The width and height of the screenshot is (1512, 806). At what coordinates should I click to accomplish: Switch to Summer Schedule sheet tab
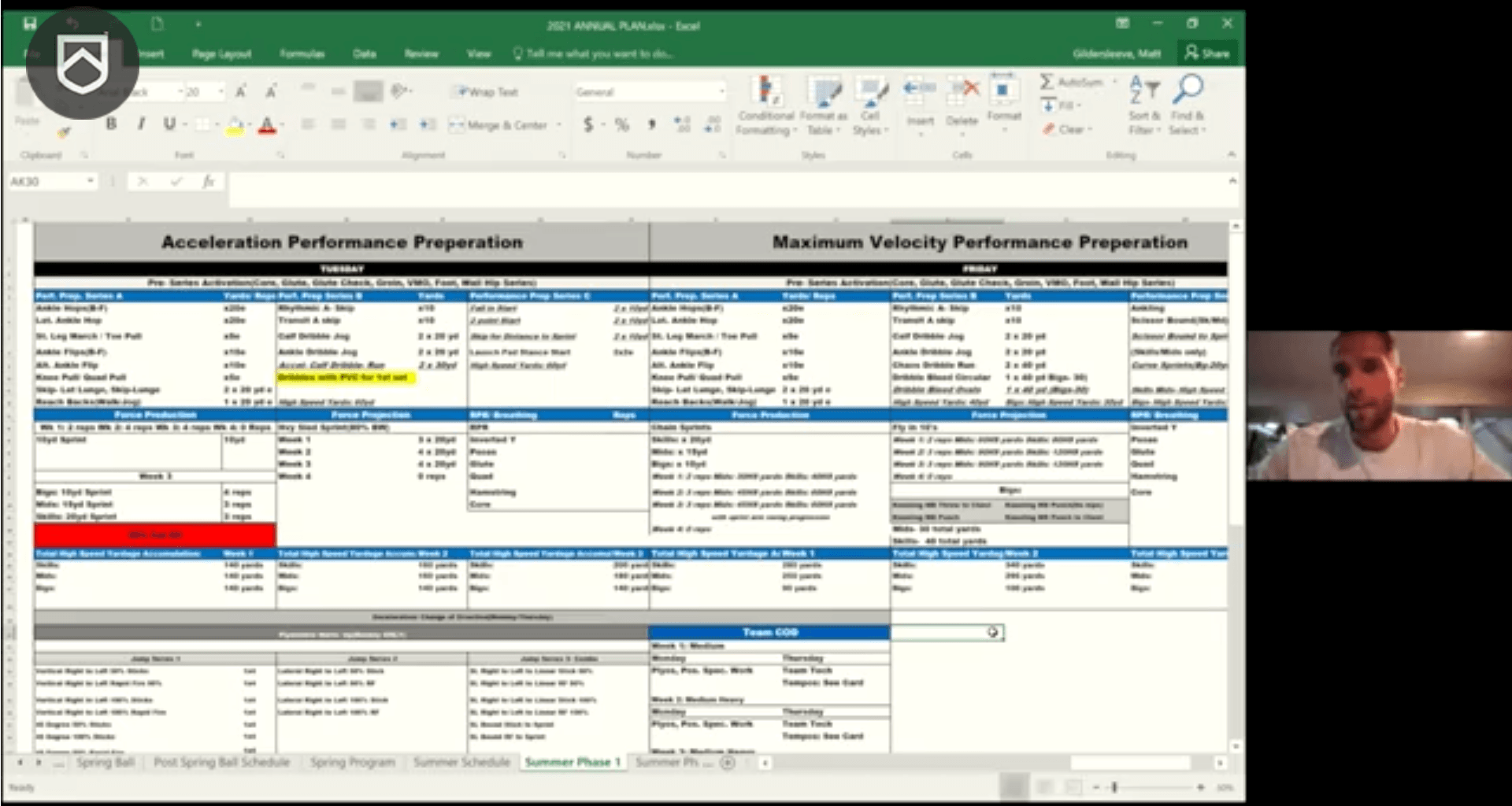coord(461,762)
